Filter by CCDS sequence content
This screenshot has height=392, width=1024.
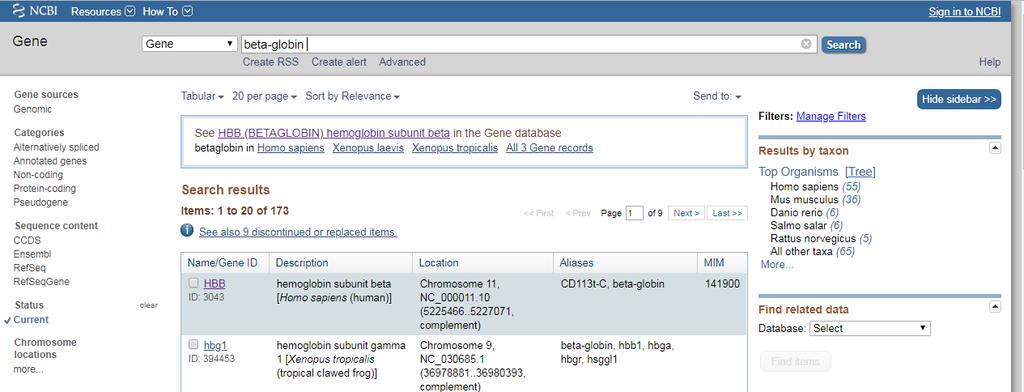(x=27, y=240)
